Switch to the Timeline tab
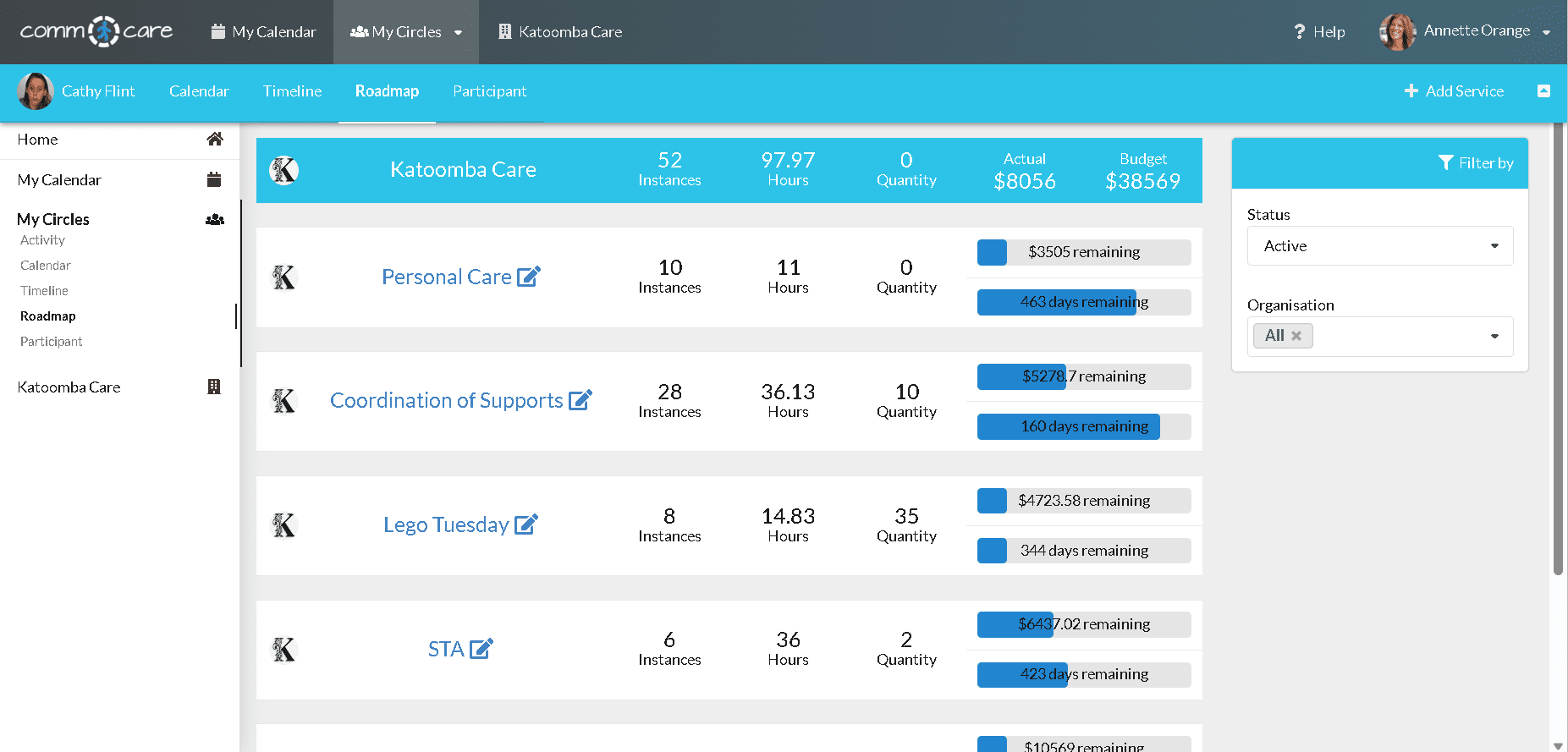1568x752 pixels. click(x=292, y=91)
